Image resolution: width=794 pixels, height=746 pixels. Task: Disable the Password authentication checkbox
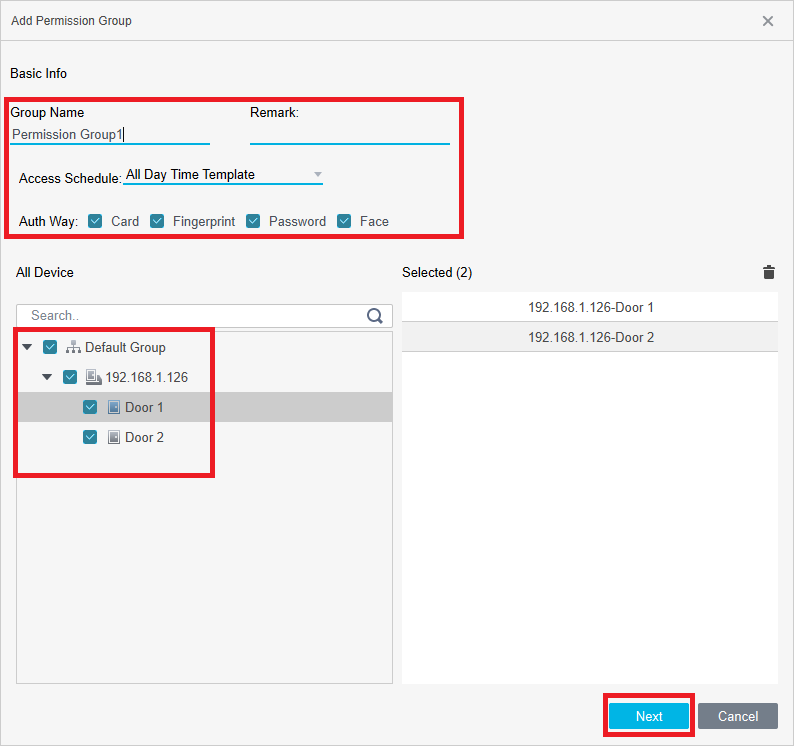(x=253, y=221)
